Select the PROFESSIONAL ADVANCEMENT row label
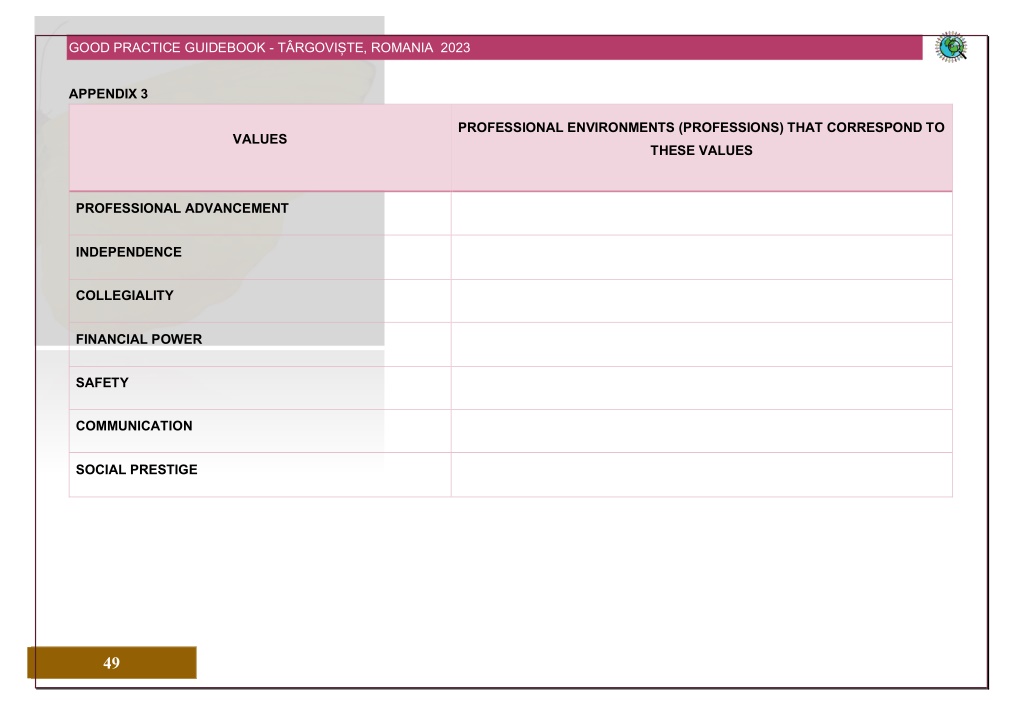 182,208
